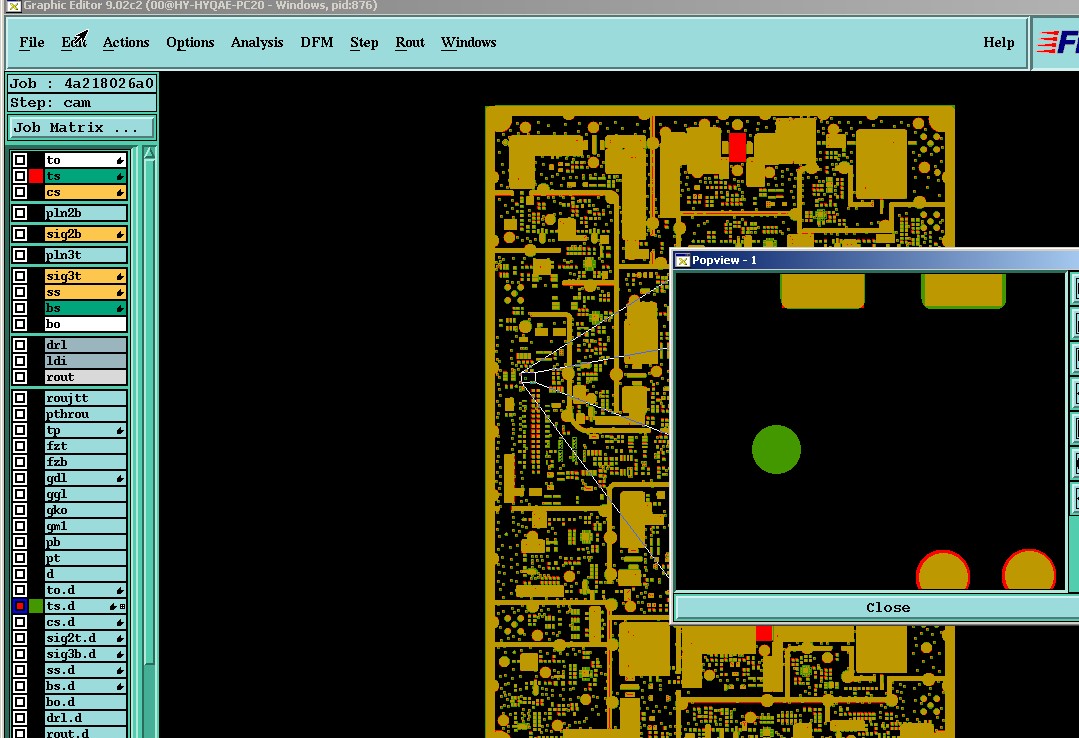Click the hand icon on layer sig3b.d

(120, 655)
